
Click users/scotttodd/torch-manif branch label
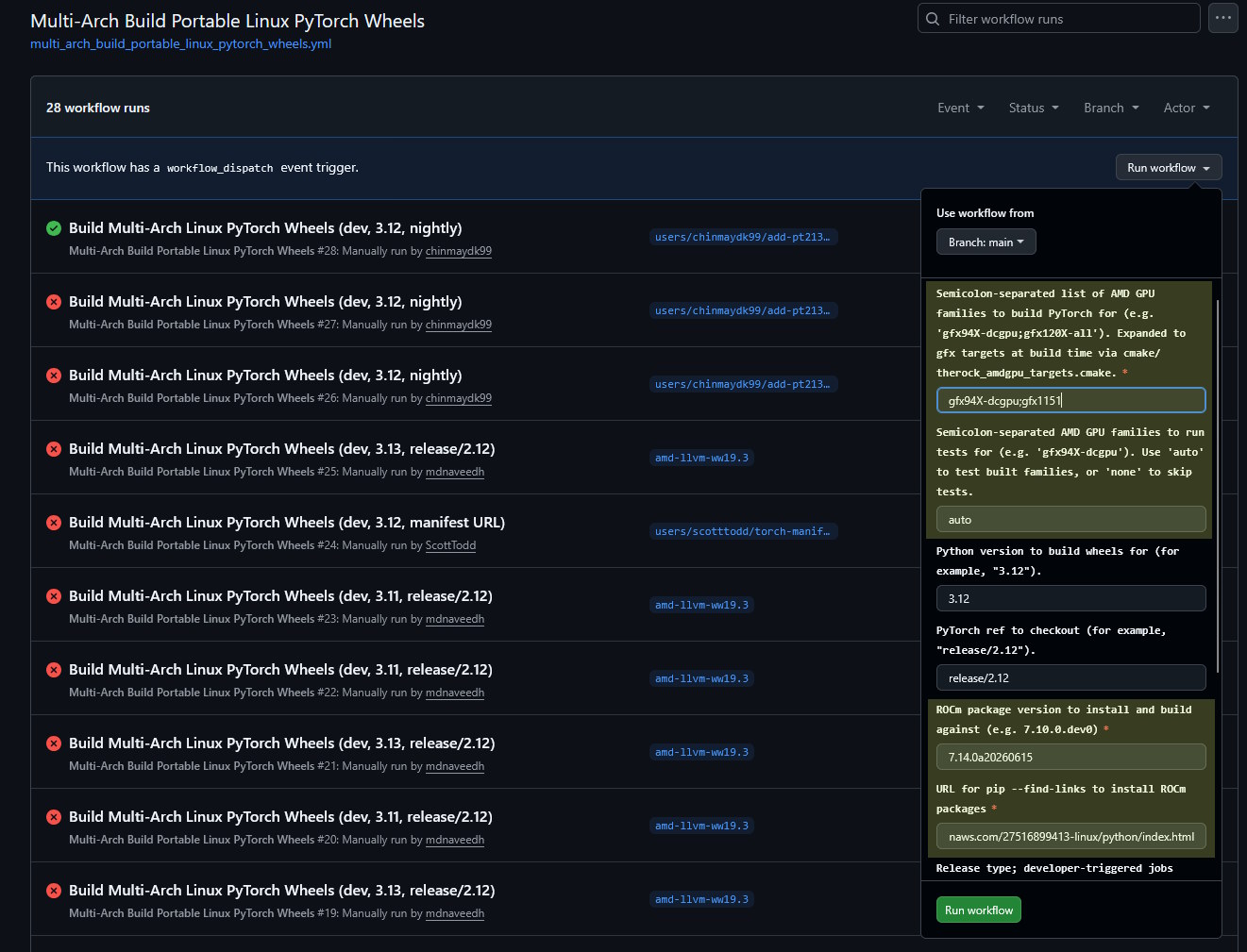(x=743, y=531)
